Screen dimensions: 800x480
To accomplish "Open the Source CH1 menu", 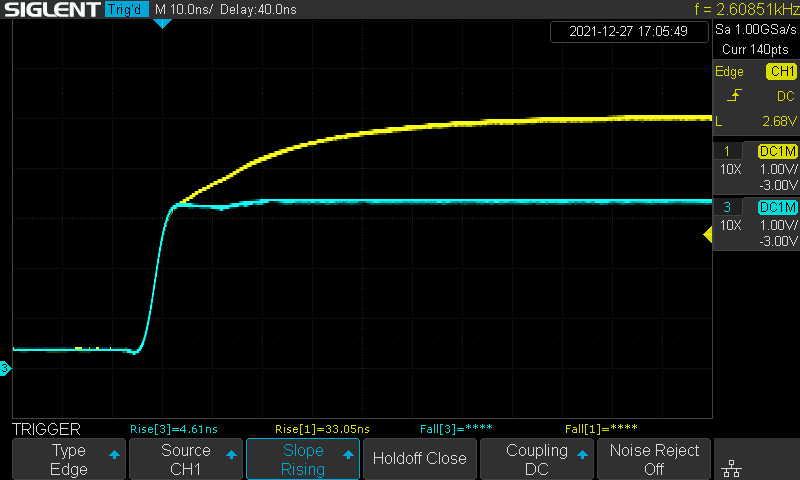I will pyautogui.click(x=186, y=459).
